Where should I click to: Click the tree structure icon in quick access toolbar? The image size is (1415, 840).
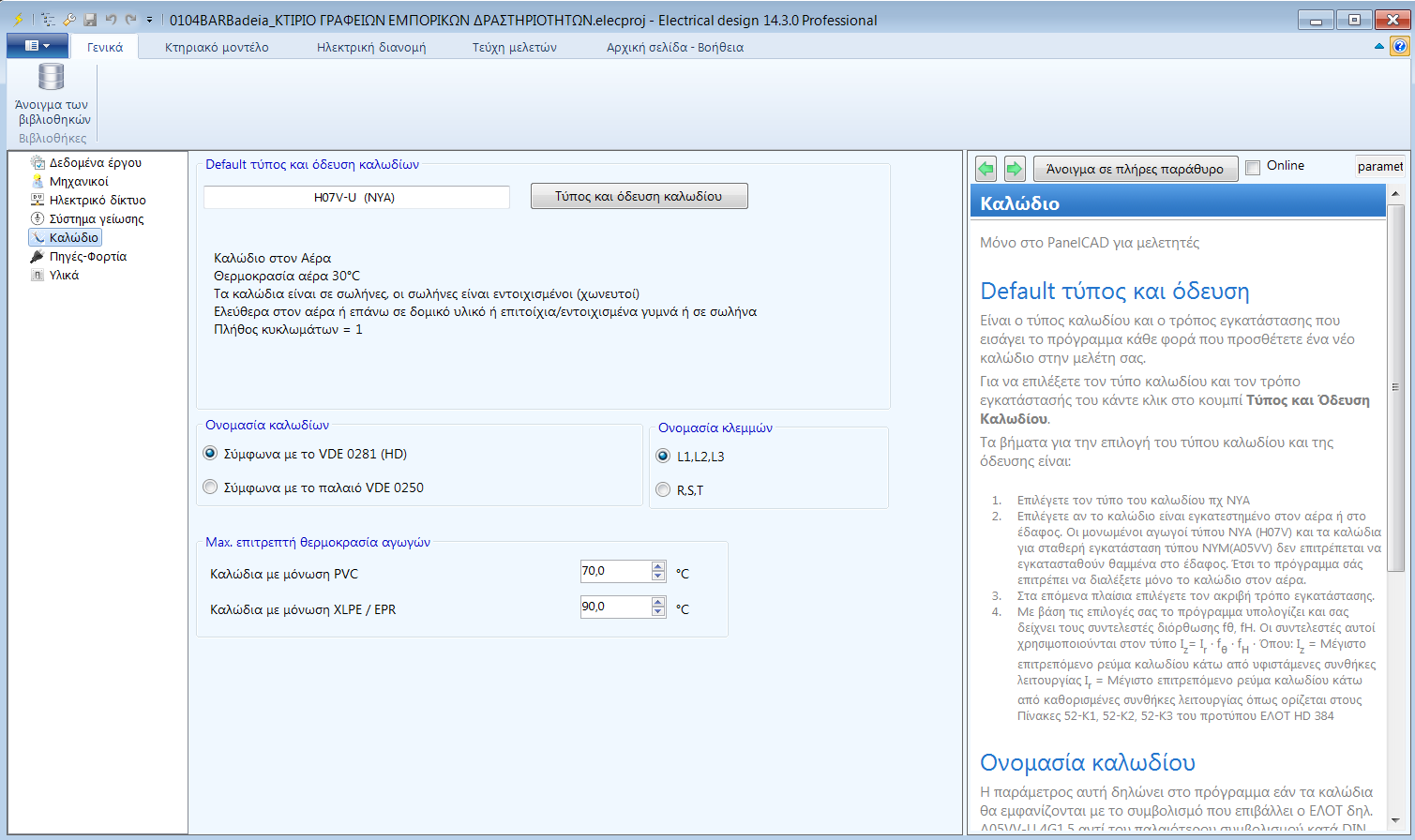click(49, 20)
